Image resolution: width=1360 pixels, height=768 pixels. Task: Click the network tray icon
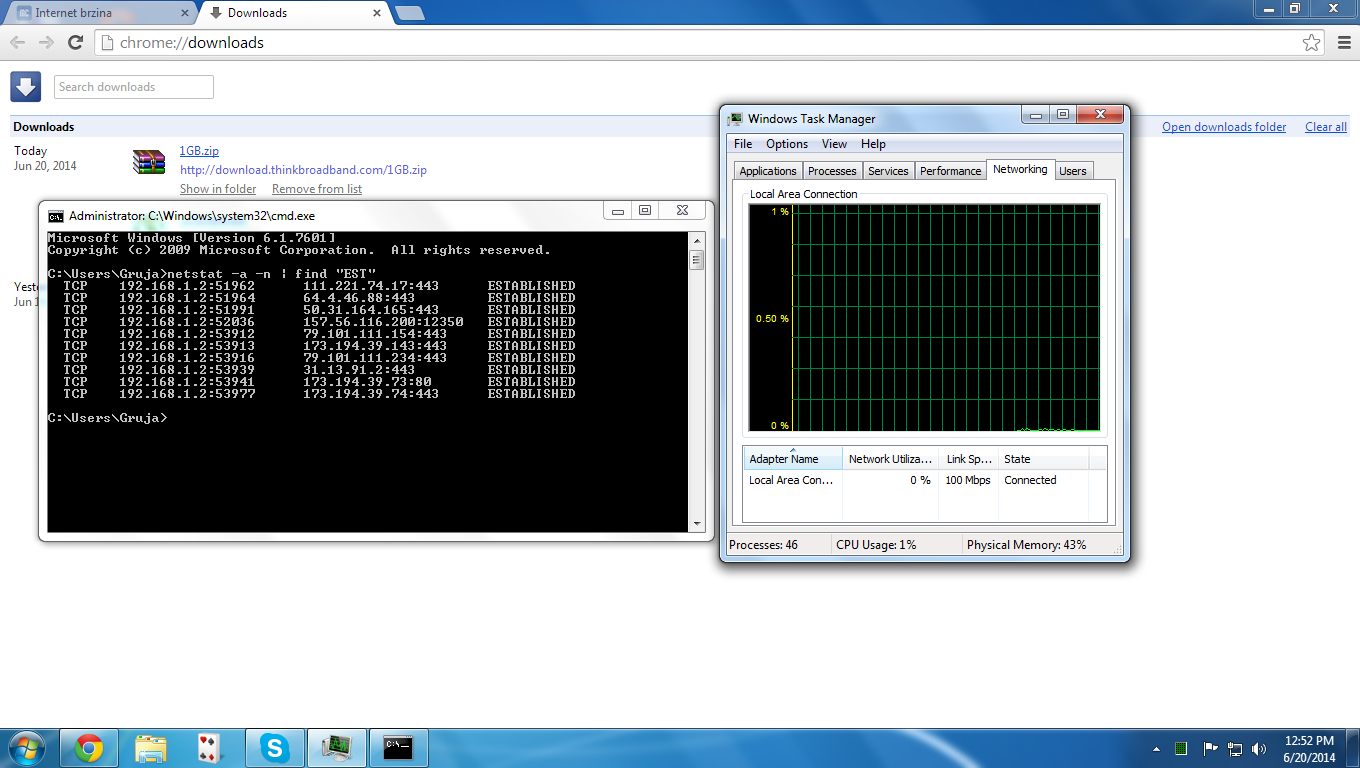coord(1235,748)
